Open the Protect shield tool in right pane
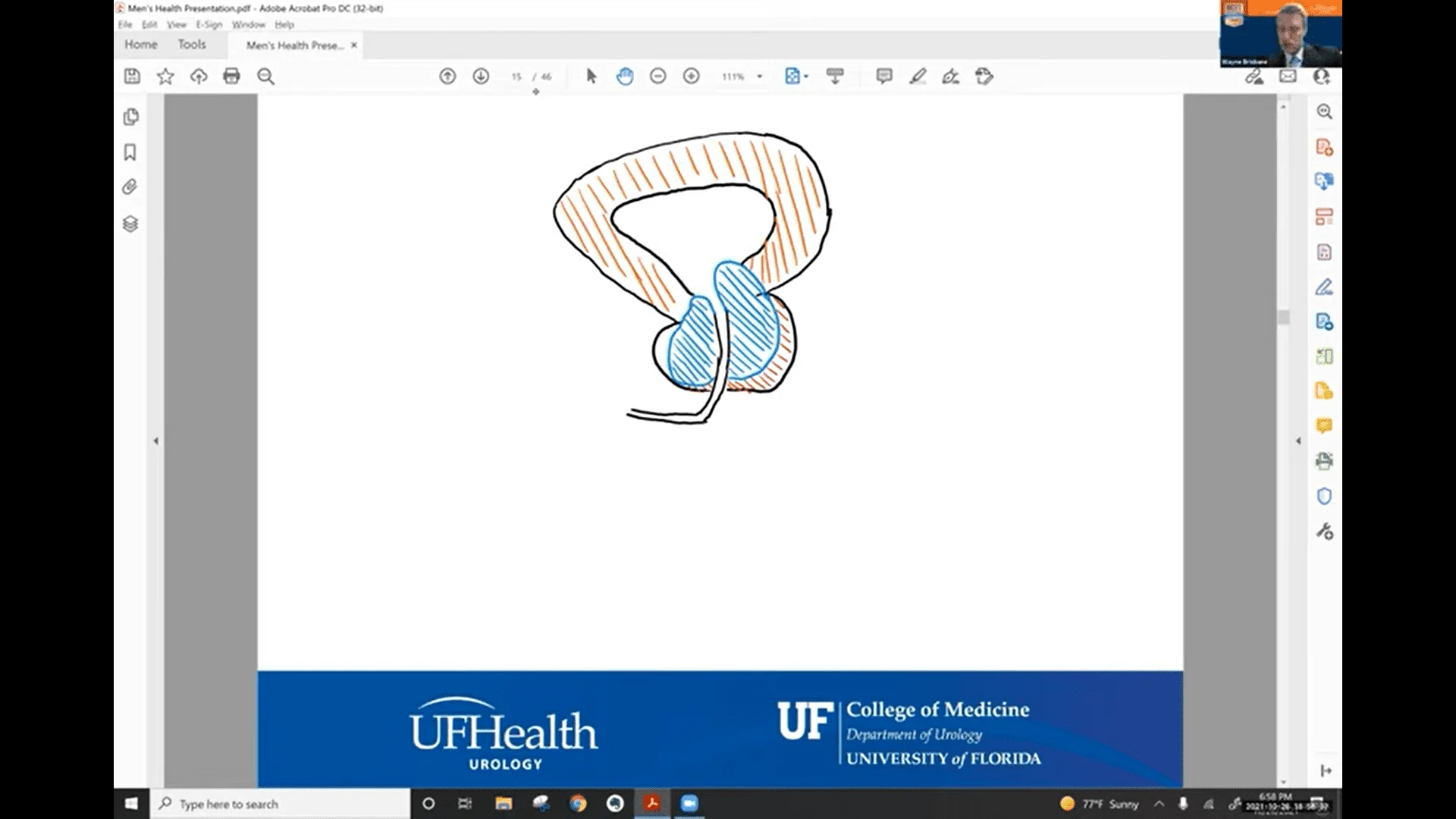The width and height of the screenshot is (1456, 819). coord(1324,496)
